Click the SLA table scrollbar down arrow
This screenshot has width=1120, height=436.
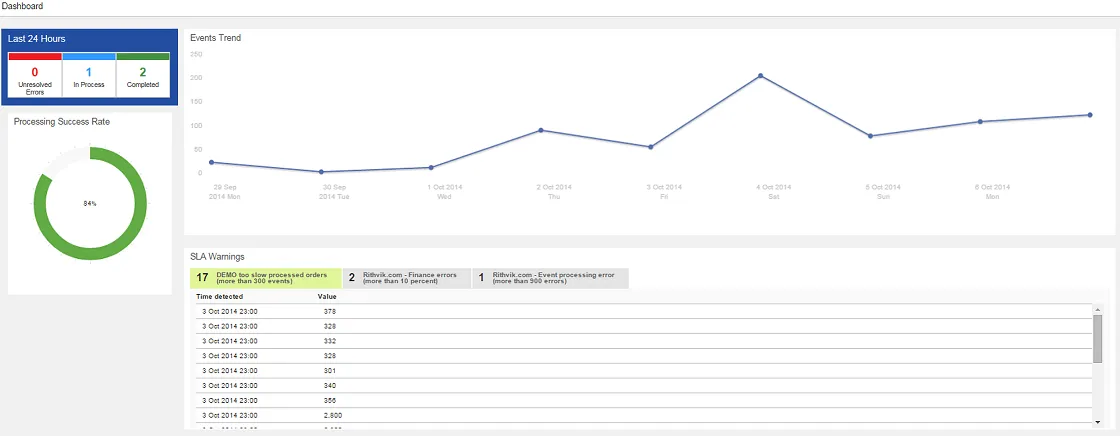pos(1097,422)
